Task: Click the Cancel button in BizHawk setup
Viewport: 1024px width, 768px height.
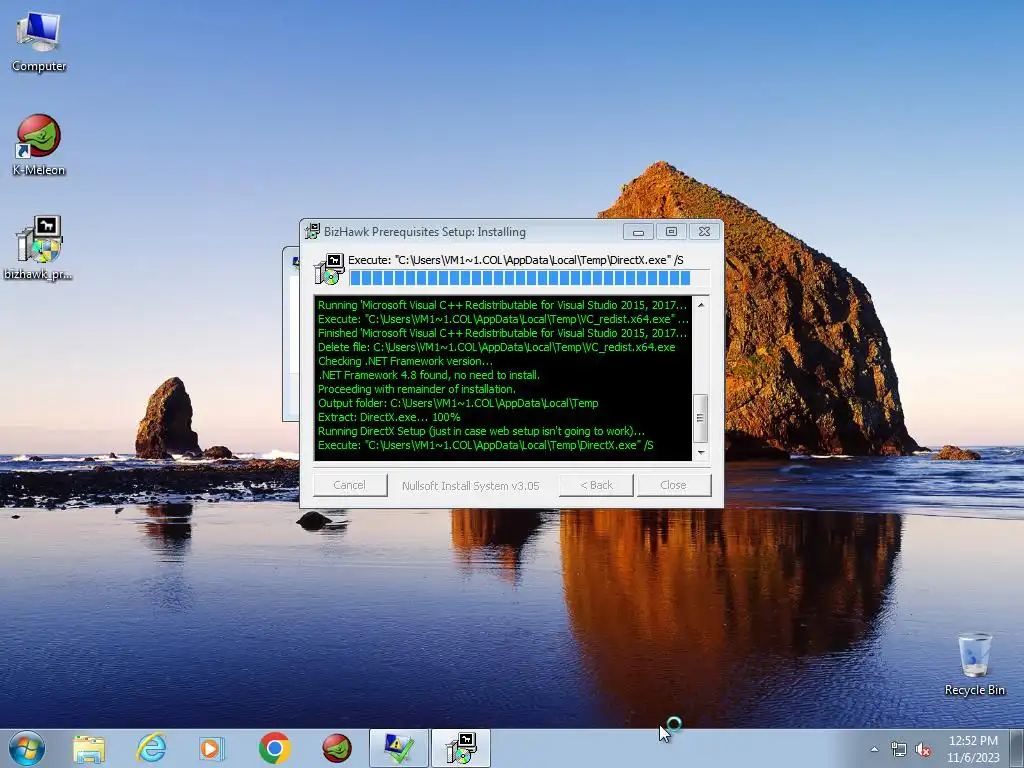Action: (x=350, y=485)
